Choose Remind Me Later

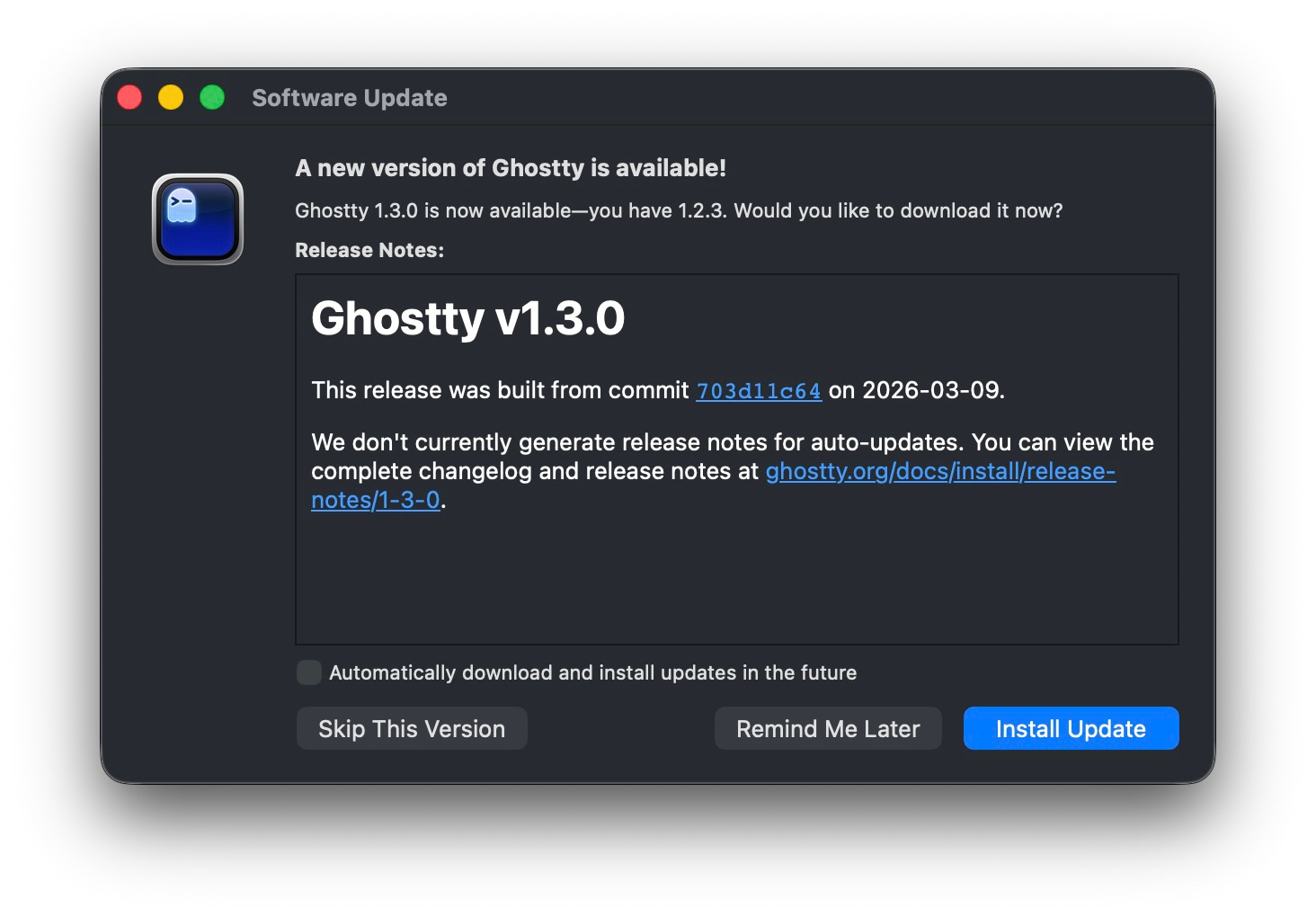click(x=827, y=728)
